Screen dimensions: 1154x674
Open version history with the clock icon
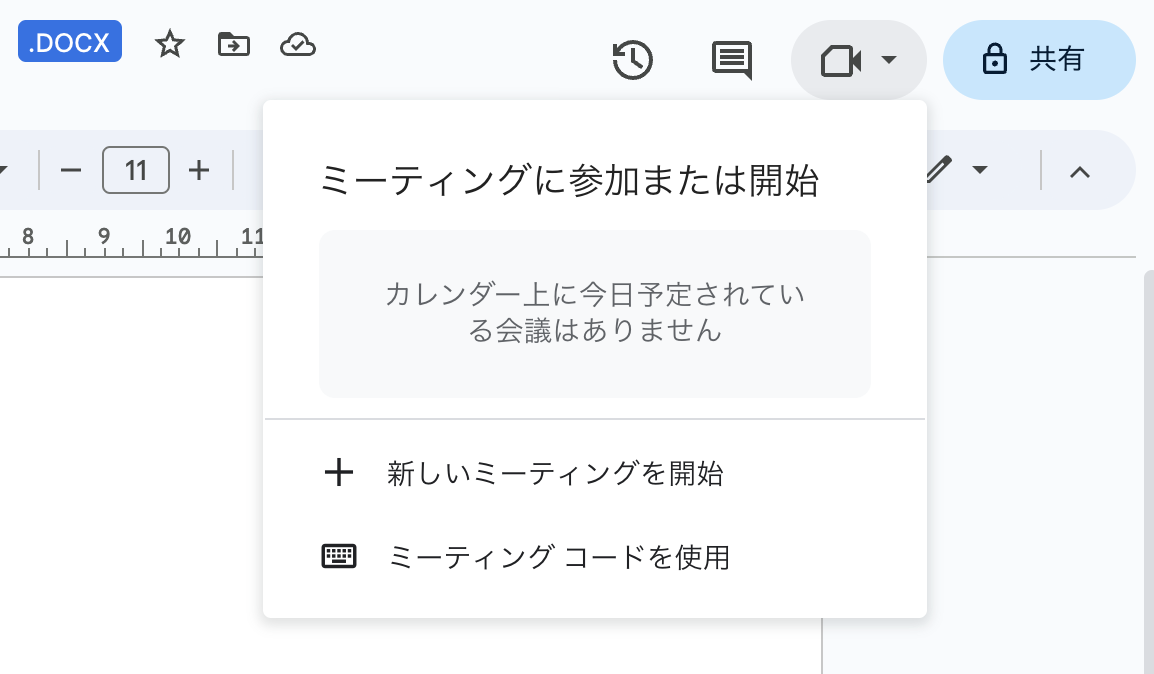coord(632,60)
